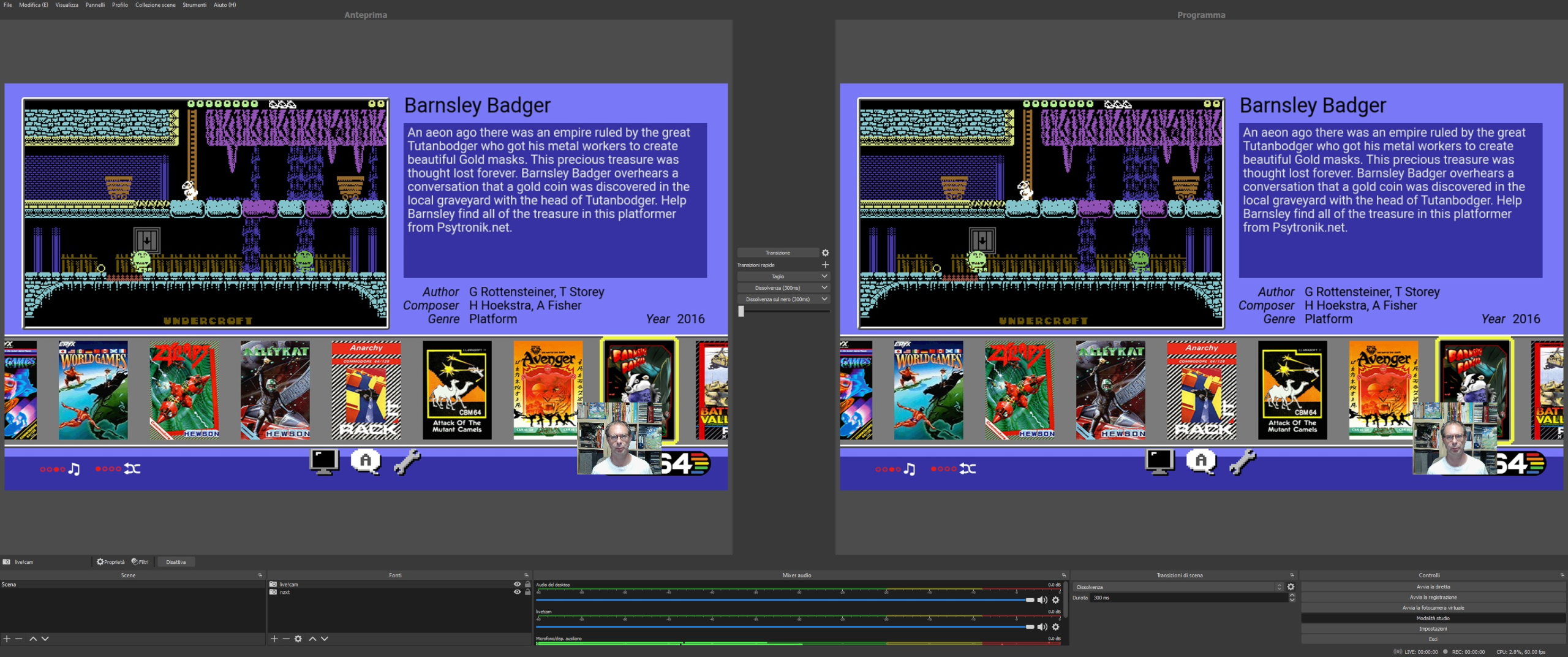The height and width of the screenshot is (657, 1568).
Task: Click the Esci button
Action: 1433,639
